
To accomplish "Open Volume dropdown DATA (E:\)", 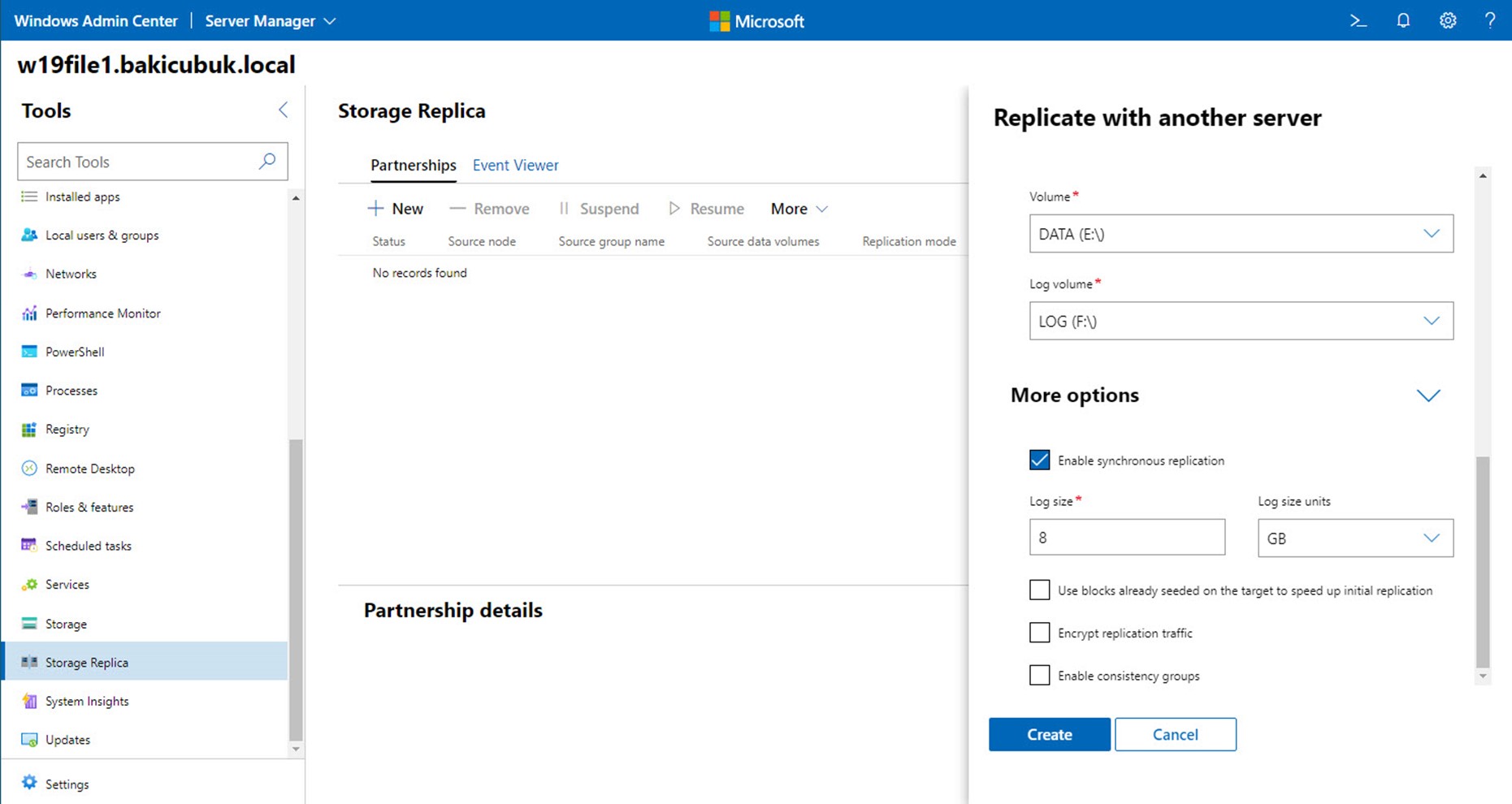I will [x=1241, y=234].
